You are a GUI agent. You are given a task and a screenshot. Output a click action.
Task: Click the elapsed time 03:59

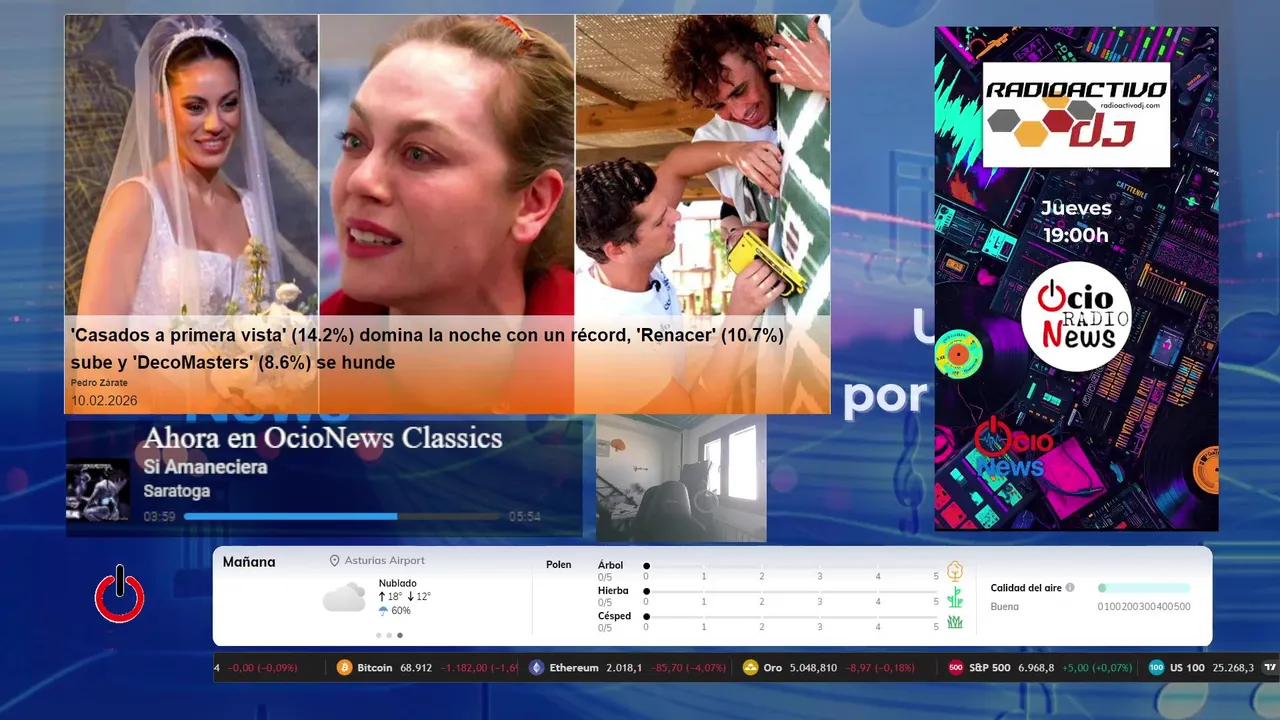160,517
